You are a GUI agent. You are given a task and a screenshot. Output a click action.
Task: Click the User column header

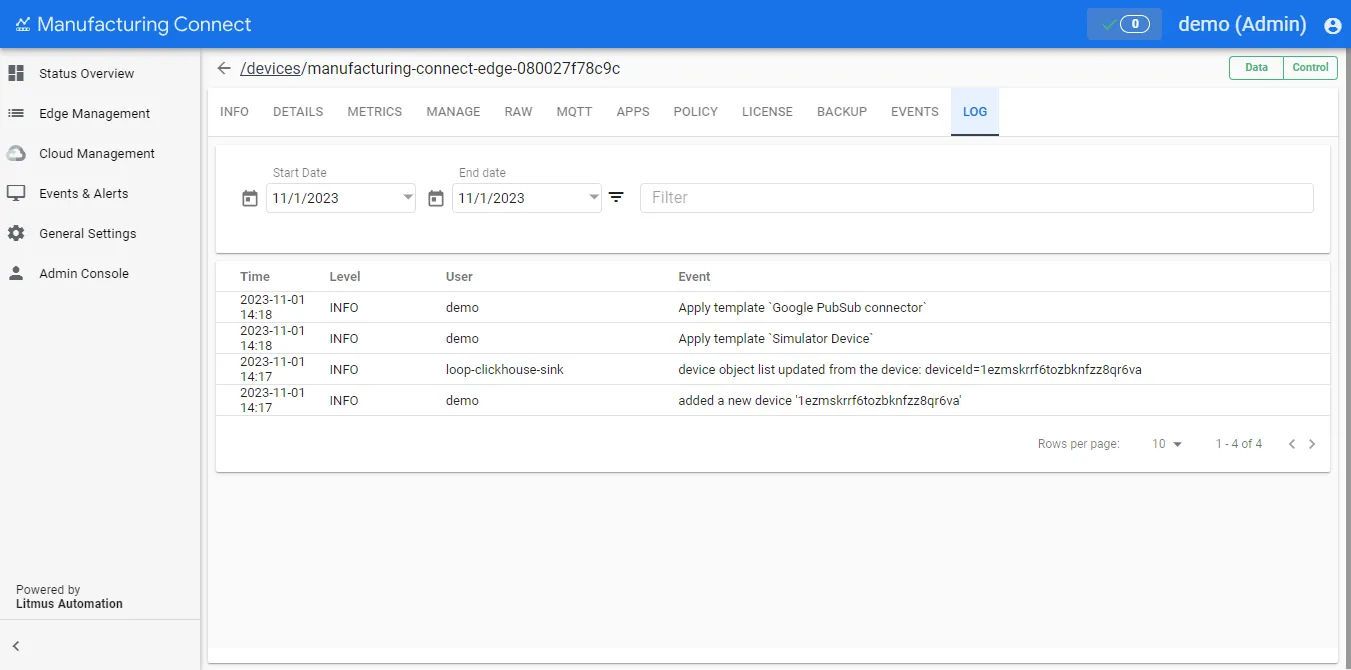(x=459, y=277)
